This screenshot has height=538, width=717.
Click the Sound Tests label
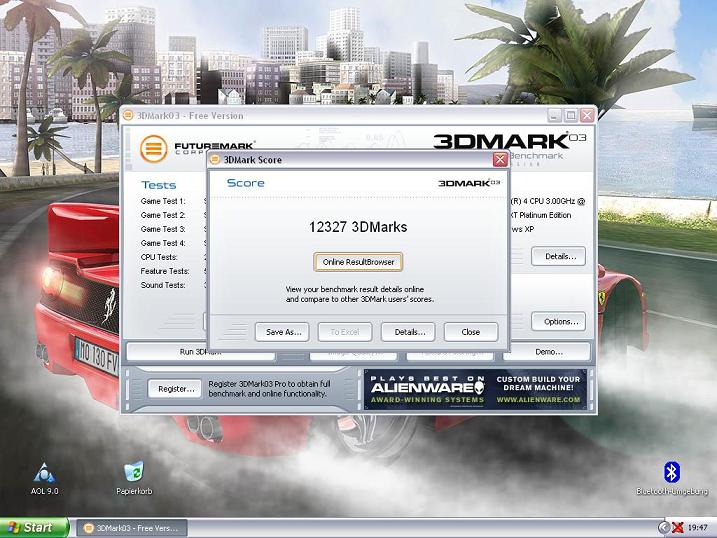[x=163, y=285]
